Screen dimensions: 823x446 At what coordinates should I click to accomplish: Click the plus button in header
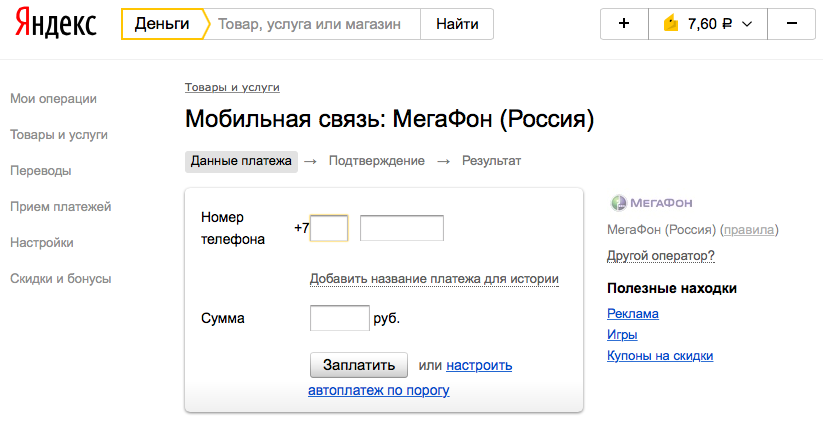624,24
